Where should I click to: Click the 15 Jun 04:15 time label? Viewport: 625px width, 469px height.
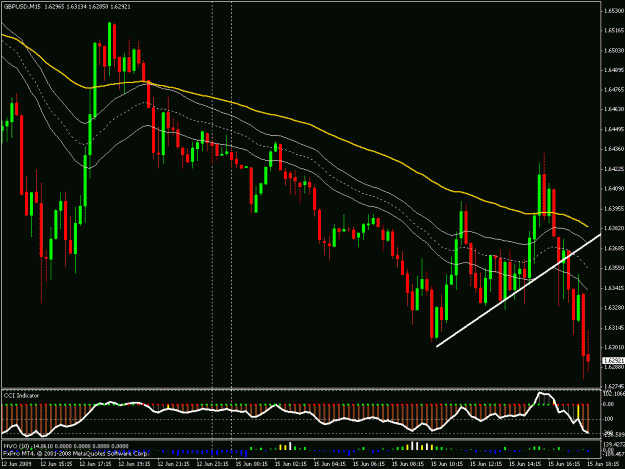click(x=330, y=464)
